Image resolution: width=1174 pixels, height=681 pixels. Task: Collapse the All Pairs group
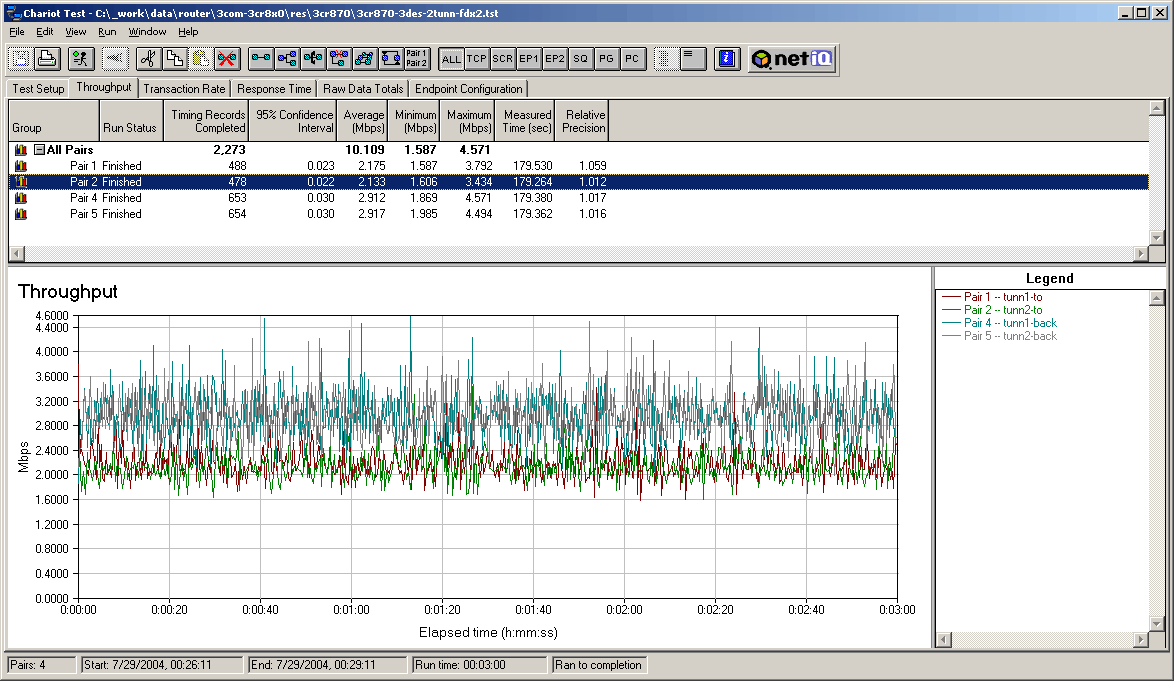pos(39,150)
